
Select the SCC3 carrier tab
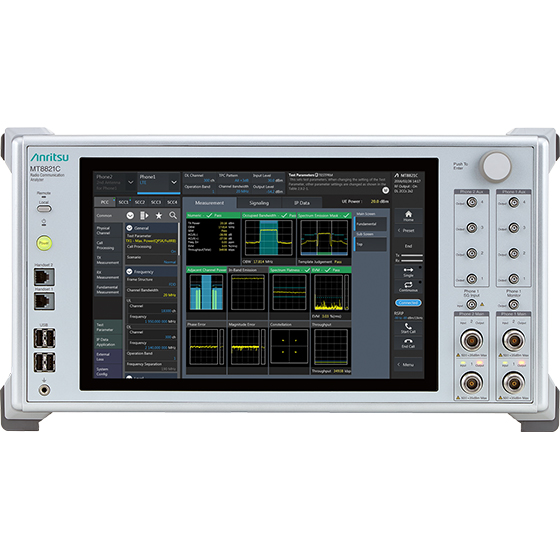[156, 202]
